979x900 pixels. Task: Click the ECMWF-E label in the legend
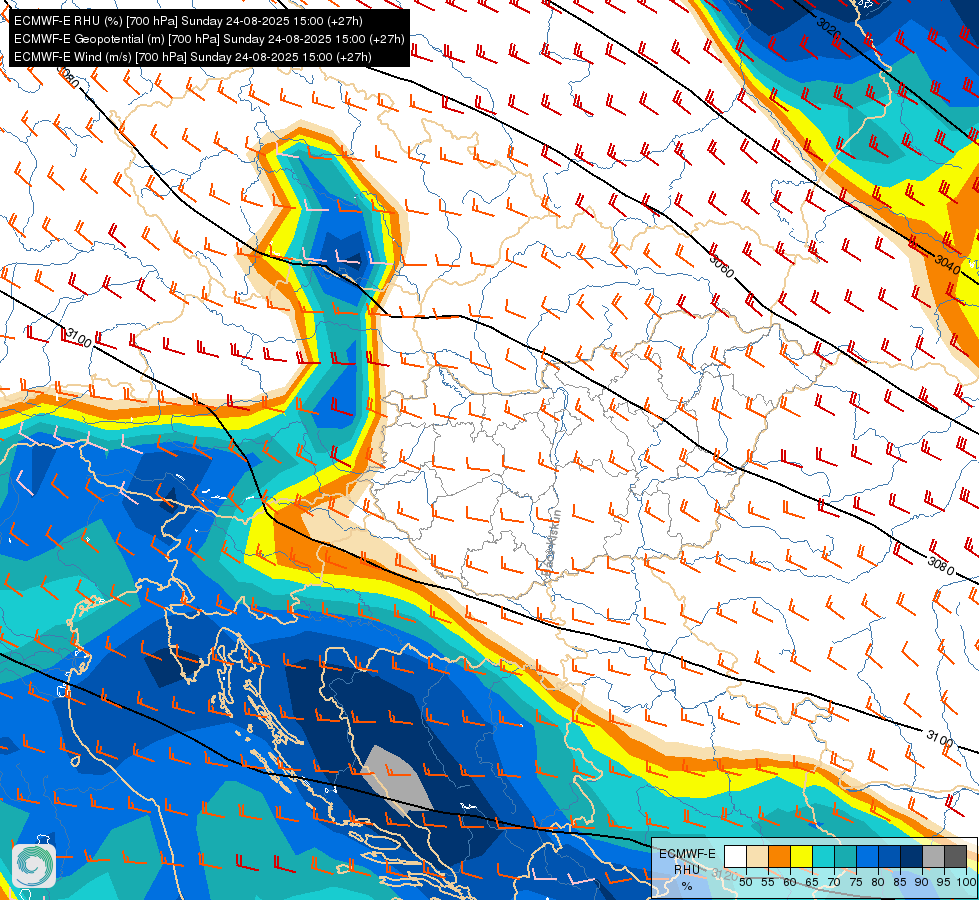tap(687, 854)
